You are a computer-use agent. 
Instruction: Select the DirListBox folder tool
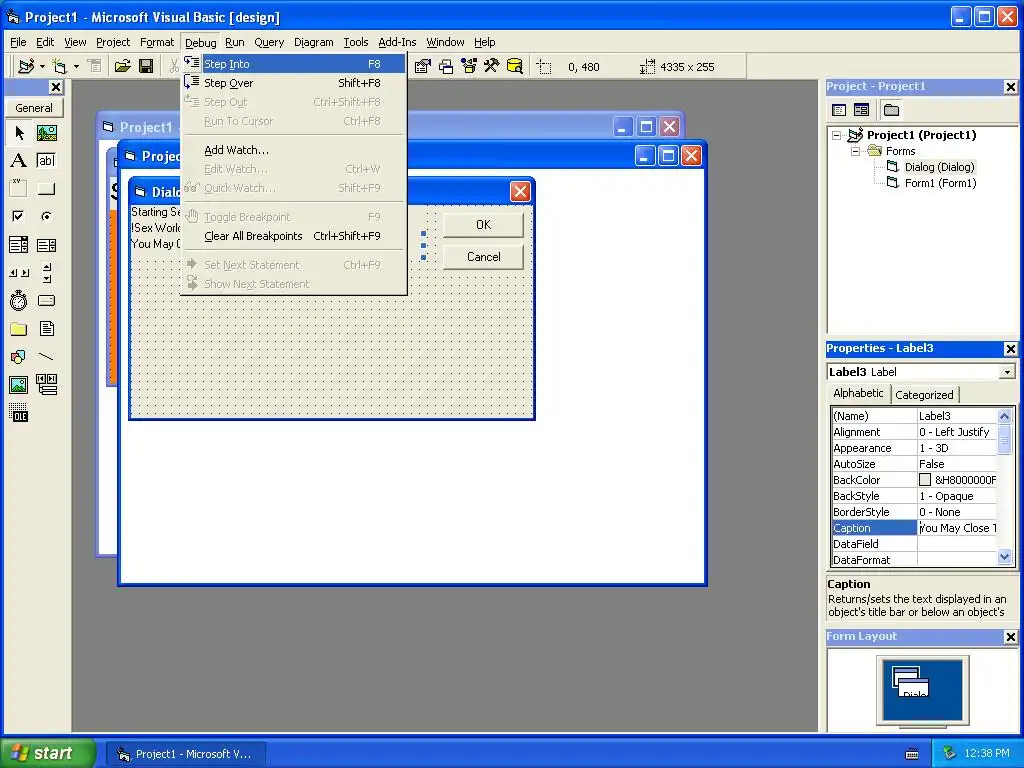pyautogui.click(x=19, y=328)
